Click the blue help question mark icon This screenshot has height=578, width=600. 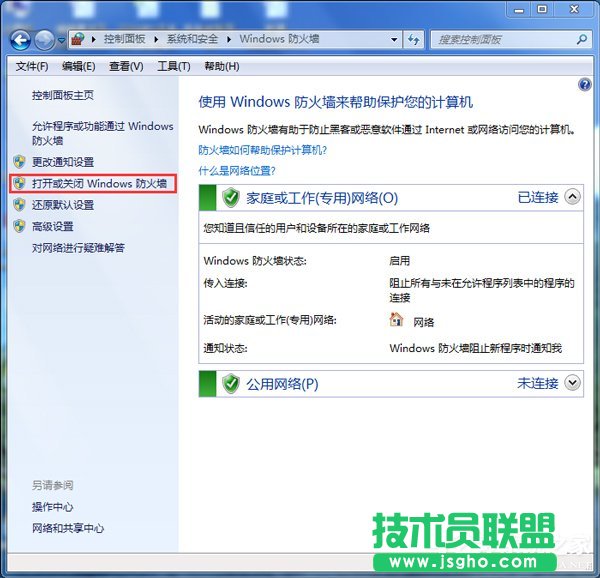(x=585, y=85)
